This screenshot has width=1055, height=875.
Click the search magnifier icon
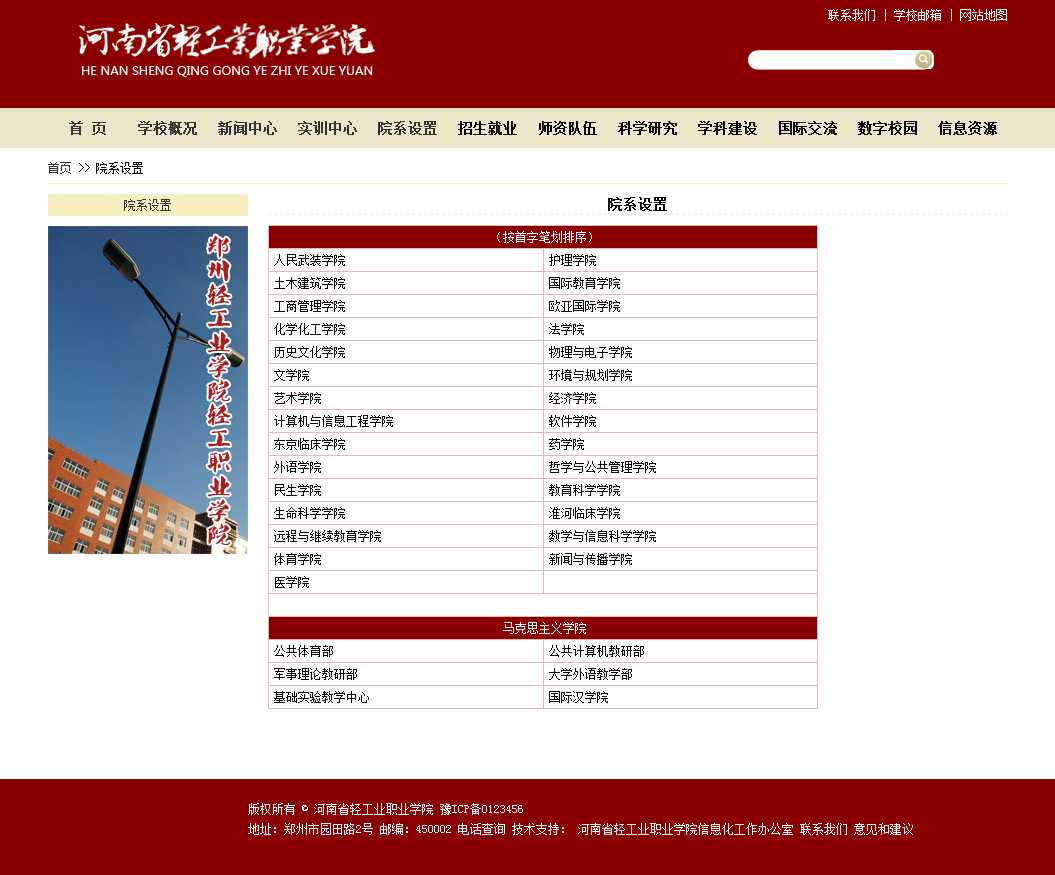pyautogui.click(x=923, y=60)
